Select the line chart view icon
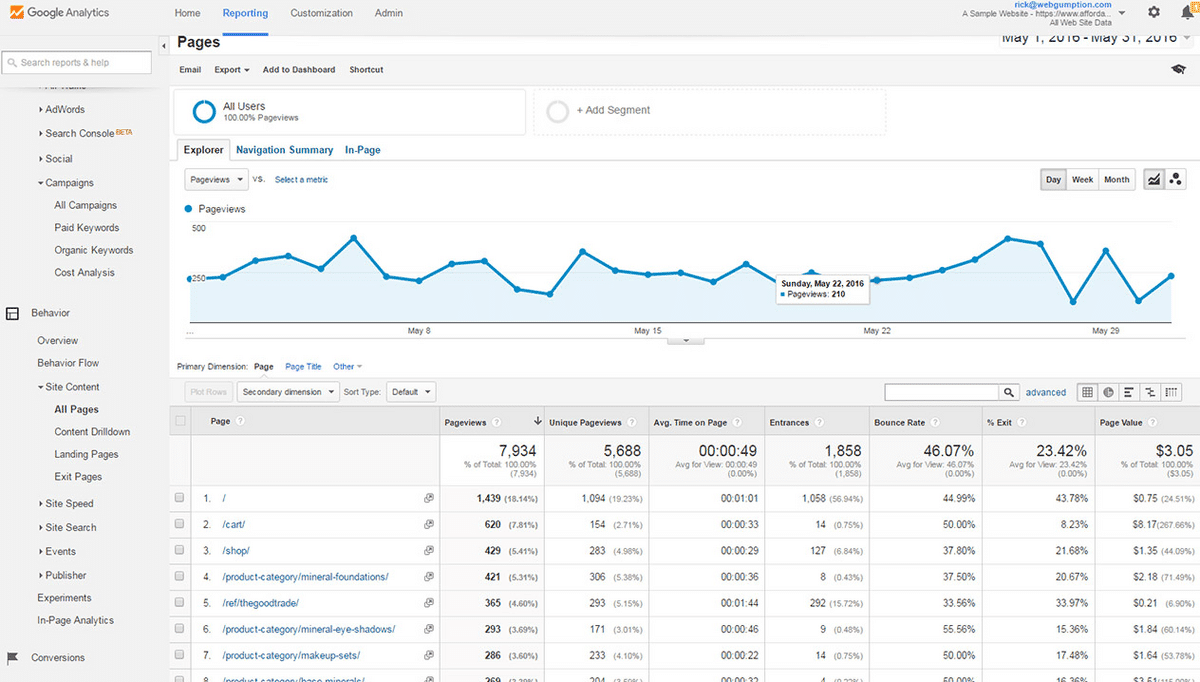 click(x=1154, y=179)
